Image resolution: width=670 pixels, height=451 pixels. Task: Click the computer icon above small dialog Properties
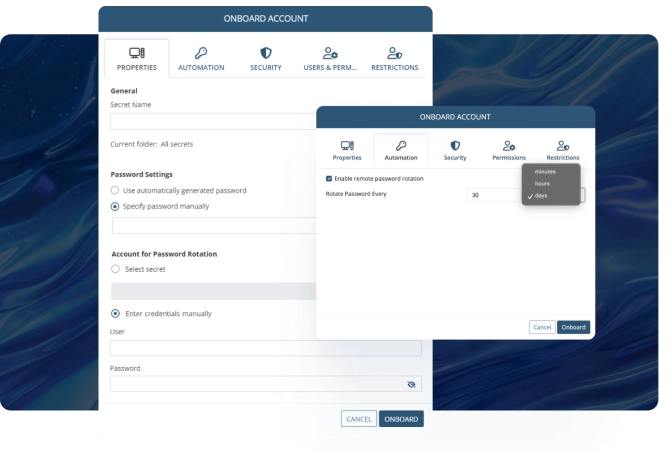(x=347, y=146)
